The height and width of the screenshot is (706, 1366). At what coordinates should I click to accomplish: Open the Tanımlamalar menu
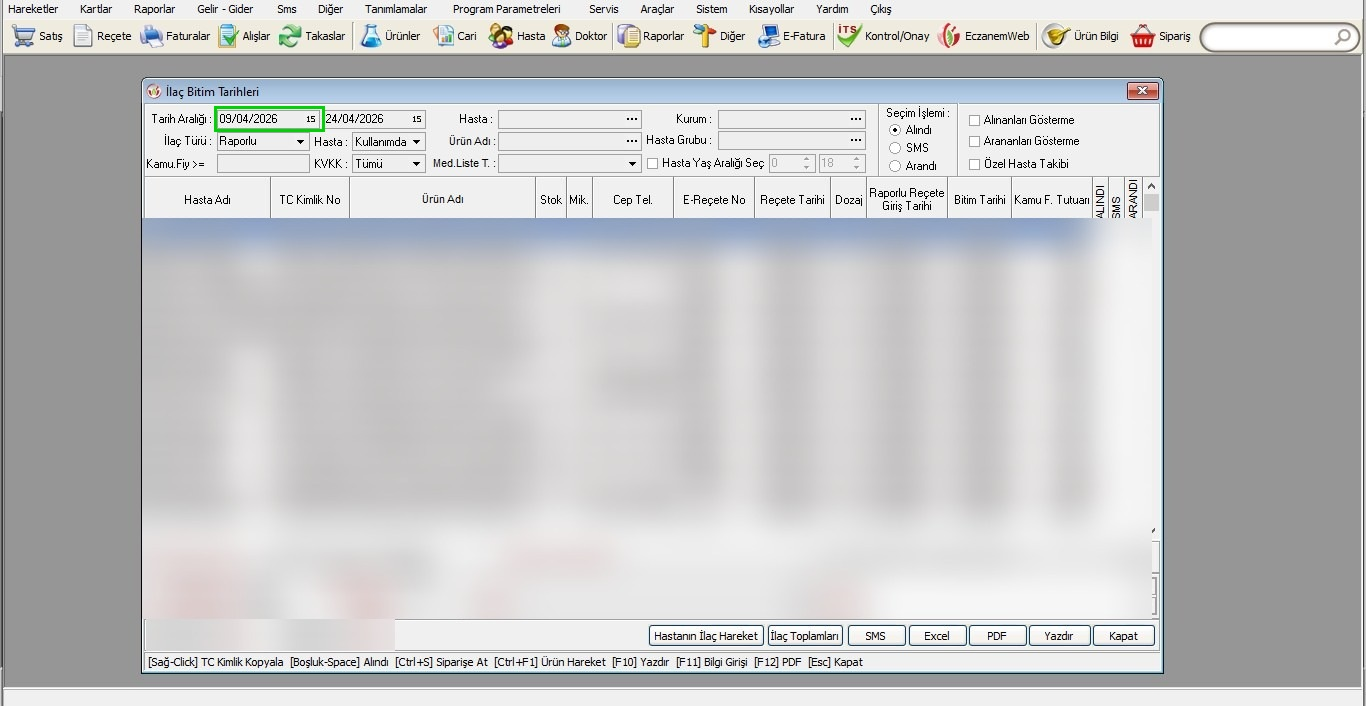point(396,9)
